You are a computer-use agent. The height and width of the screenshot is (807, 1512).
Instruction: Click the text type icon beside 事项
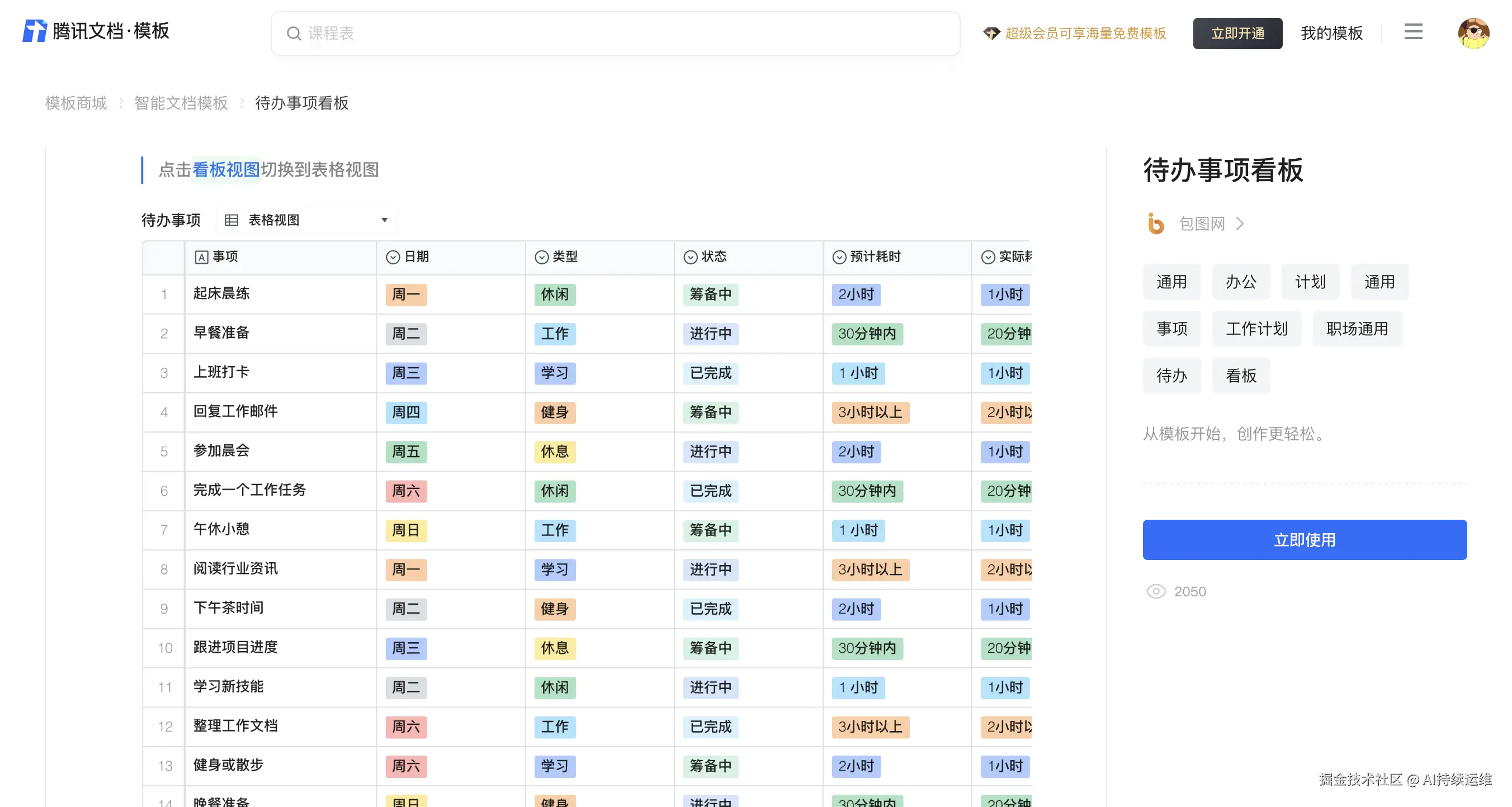[201, 257]
